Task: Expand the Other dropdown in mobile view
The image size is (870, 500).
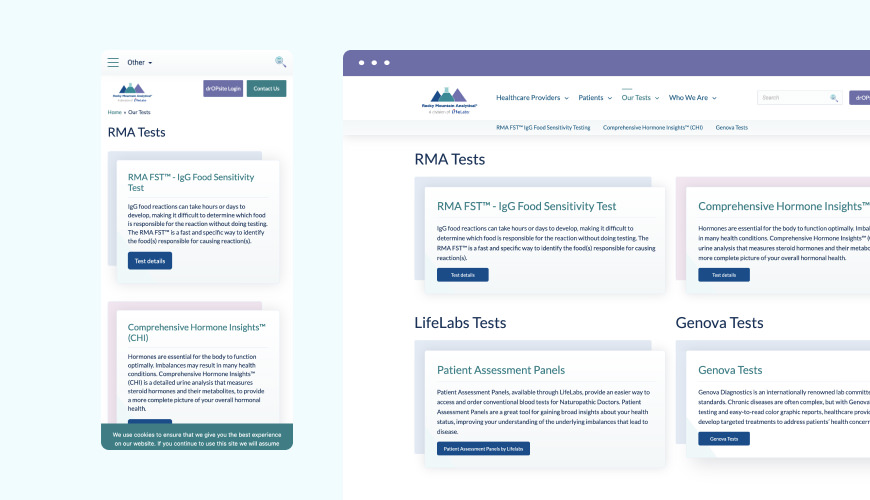Action: (x=140, y=63)
